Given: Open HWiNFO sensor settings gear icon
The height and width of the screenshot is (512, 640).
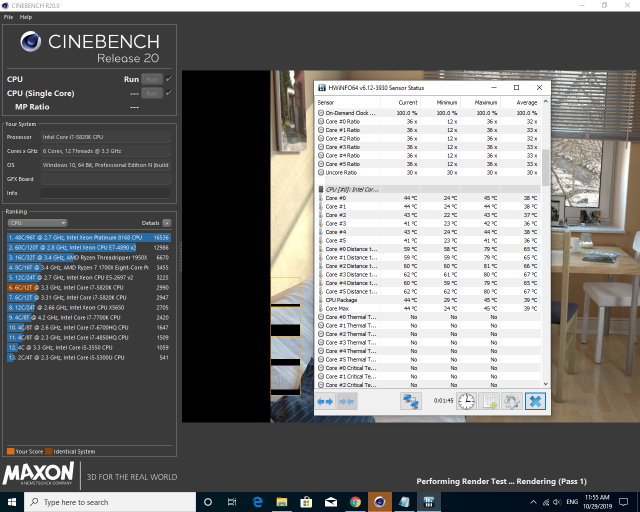Looking at the screenshot, I should (x=512, y=401).
